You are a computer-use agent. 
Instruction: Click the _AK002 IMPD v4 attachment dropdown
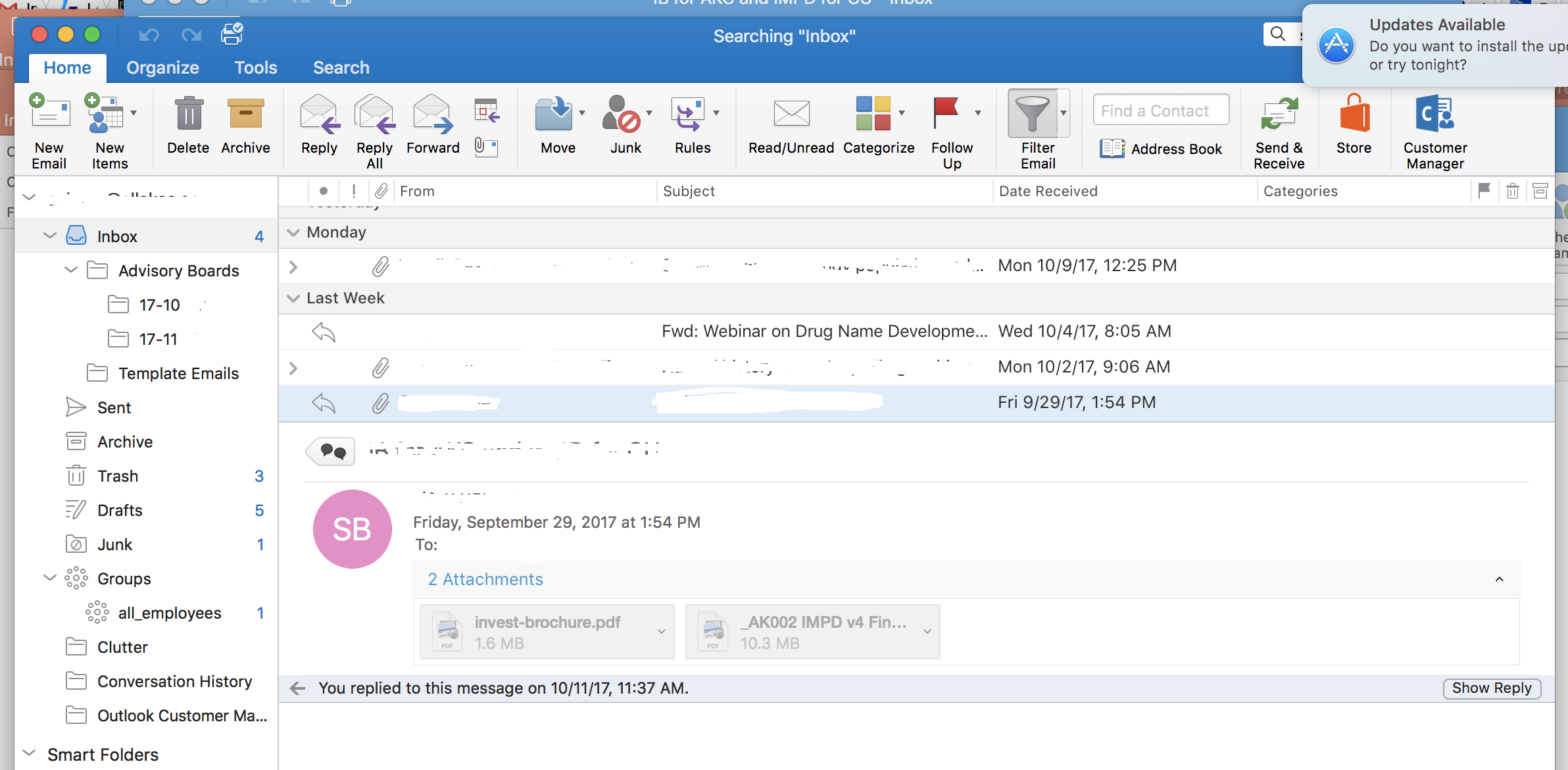925,631
